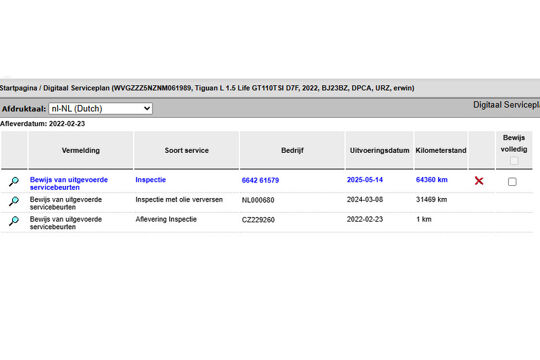This screenshot has width=540, height=360.
Task: Select the Kilometerstand column header
Action: point(441,151)
